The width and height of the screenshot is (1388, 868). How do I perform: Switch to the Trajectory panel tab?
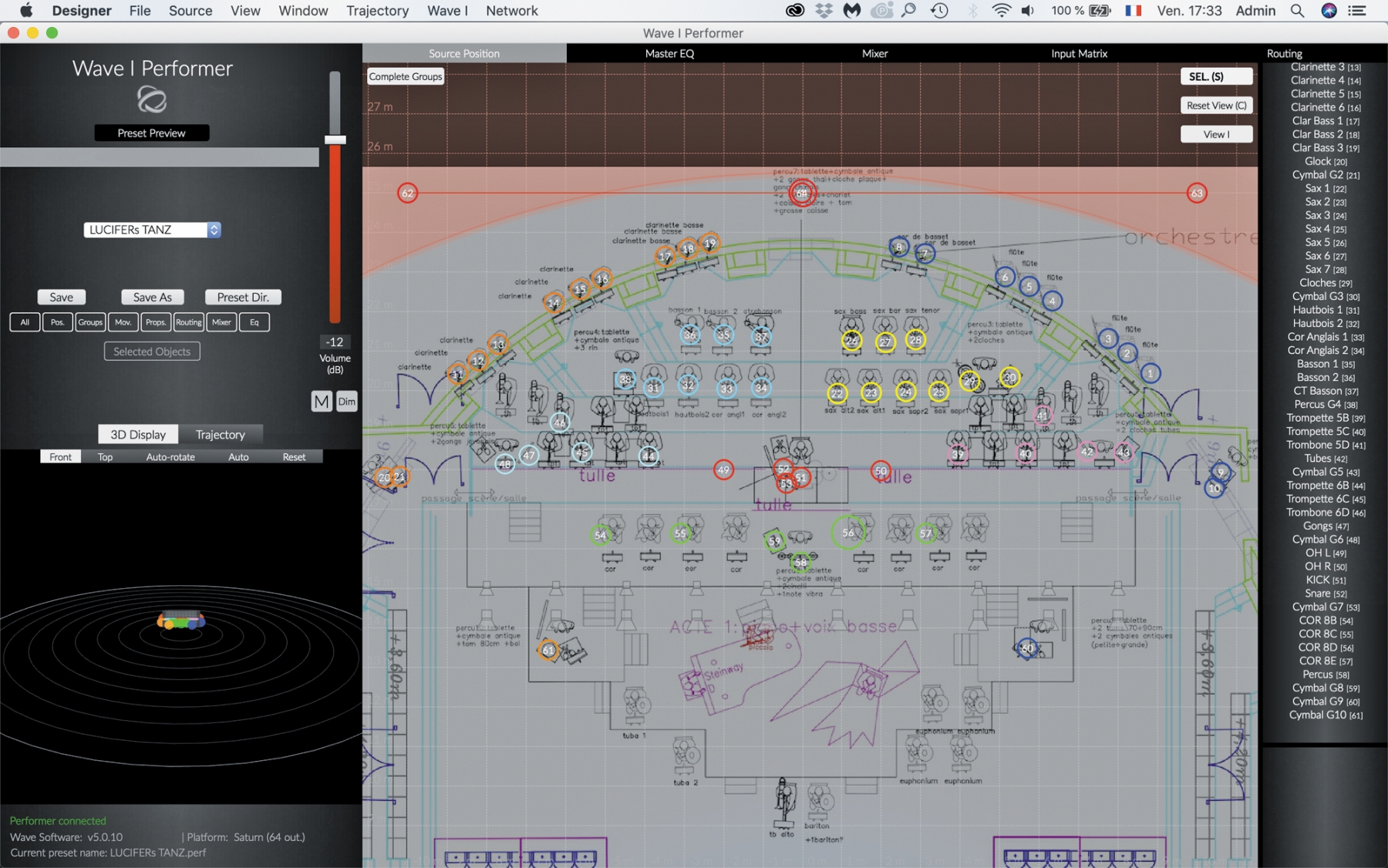[x=220, y=435]
